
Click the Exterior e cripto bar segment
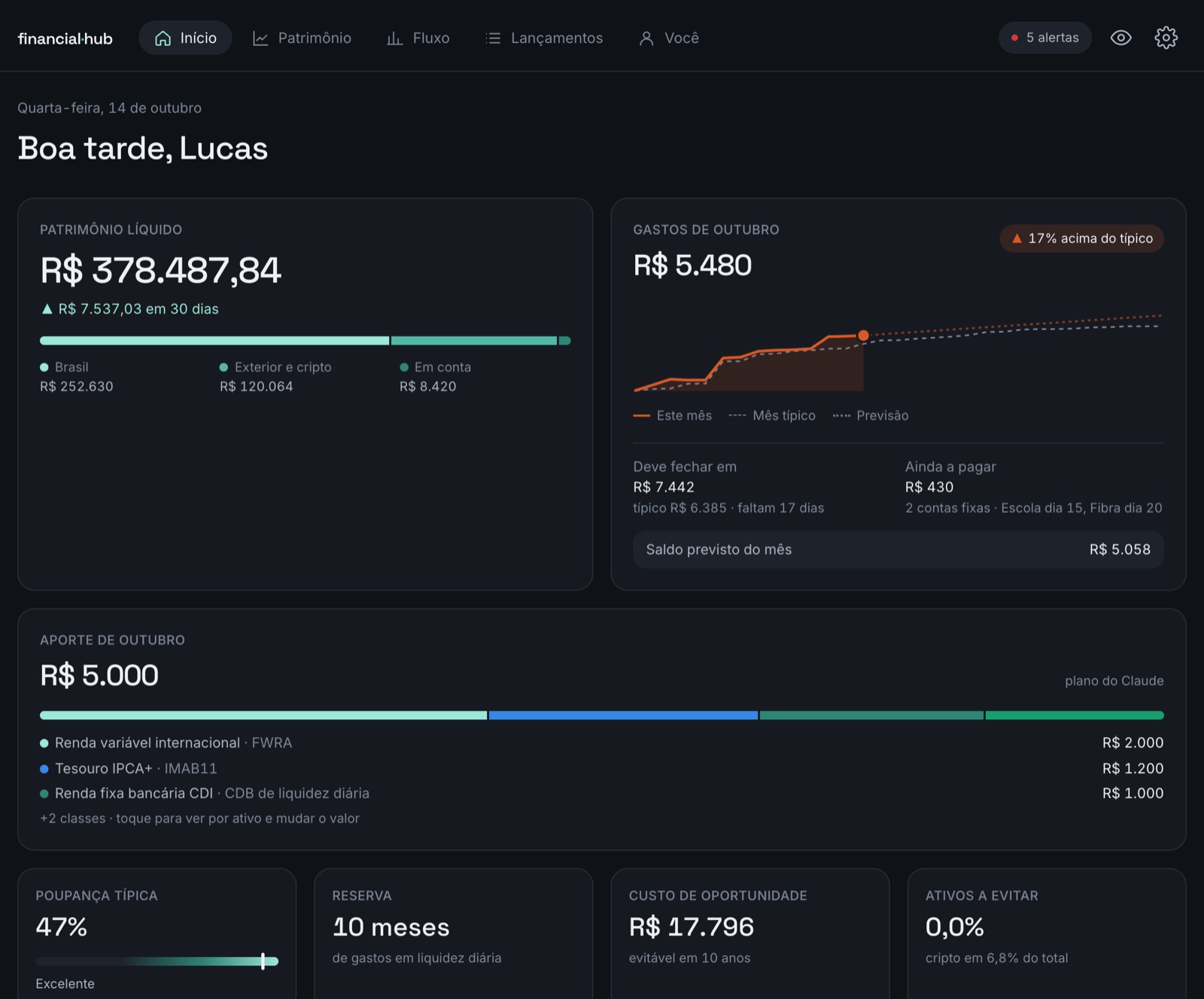(473, 341)
